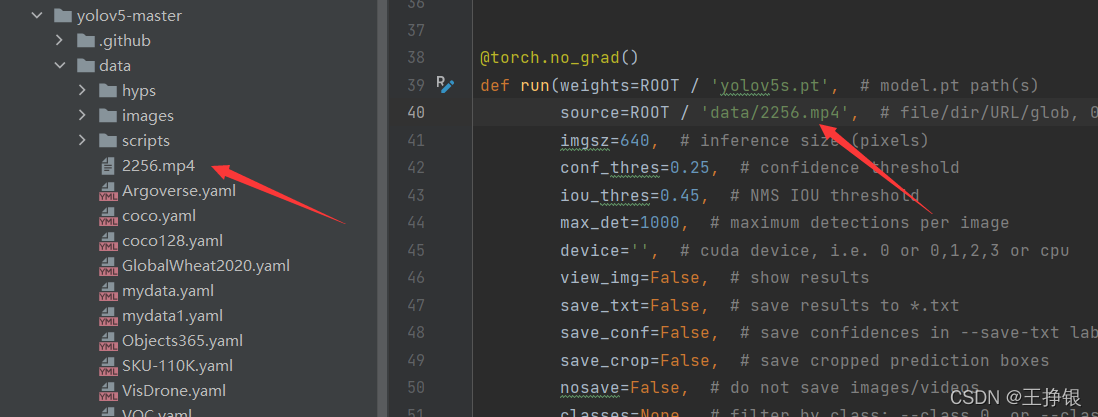Click save_crop=False parameter text
The width and height of the screenshot is (1098, 417).
(634, 360)
